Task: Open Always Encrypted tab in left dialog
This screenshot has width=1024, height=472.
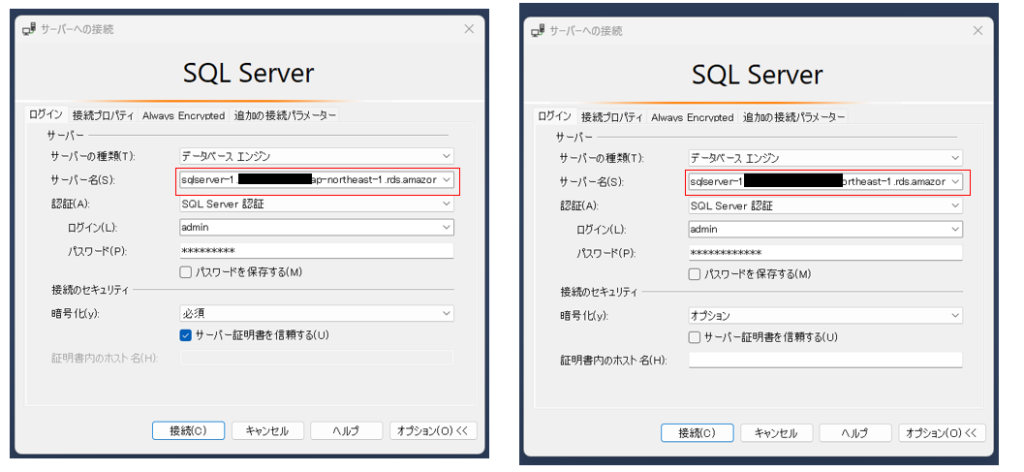Action: click(x=184, y=116)
